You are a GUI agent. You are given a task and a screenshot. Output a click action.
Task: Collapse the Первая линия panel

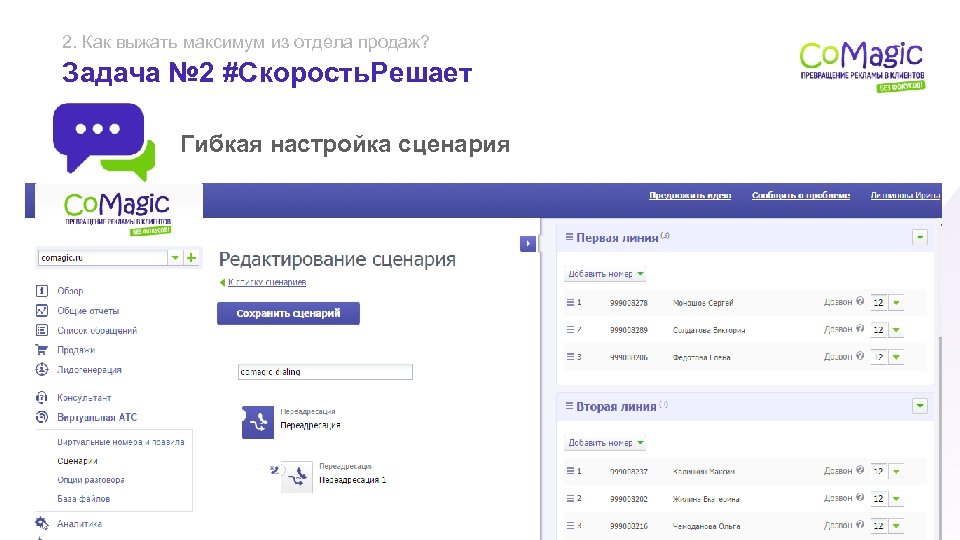point(920,238)
